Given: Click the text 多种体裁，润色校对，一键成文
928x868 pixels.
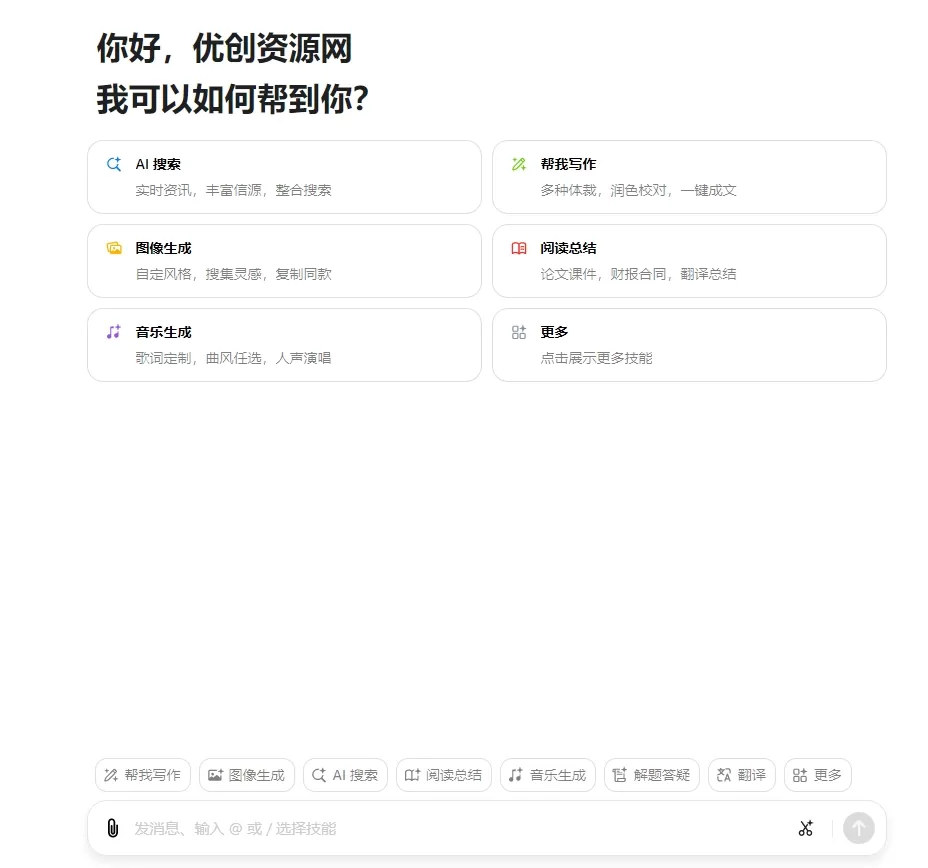Looking at the screenshot, I should pos(638,190).
